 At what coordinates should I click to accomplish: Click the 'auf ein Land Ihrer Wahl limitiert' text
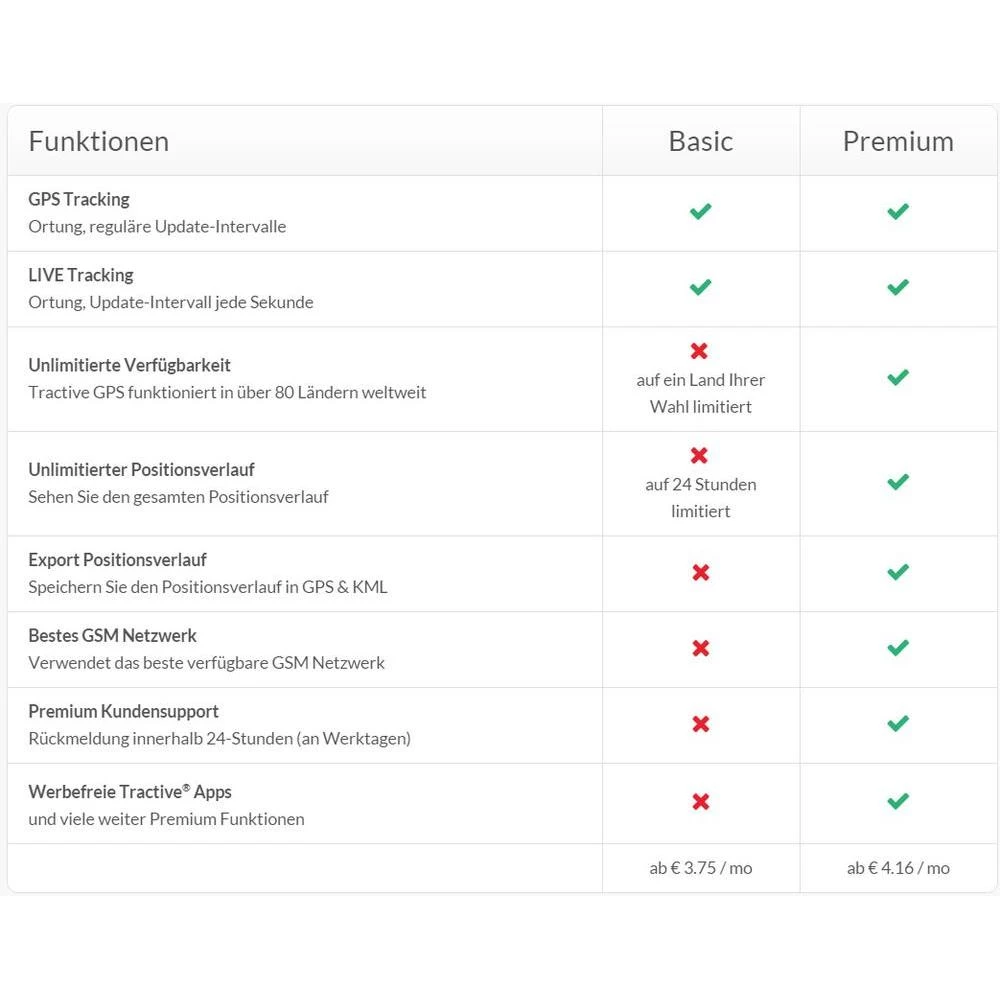(700, 393)
